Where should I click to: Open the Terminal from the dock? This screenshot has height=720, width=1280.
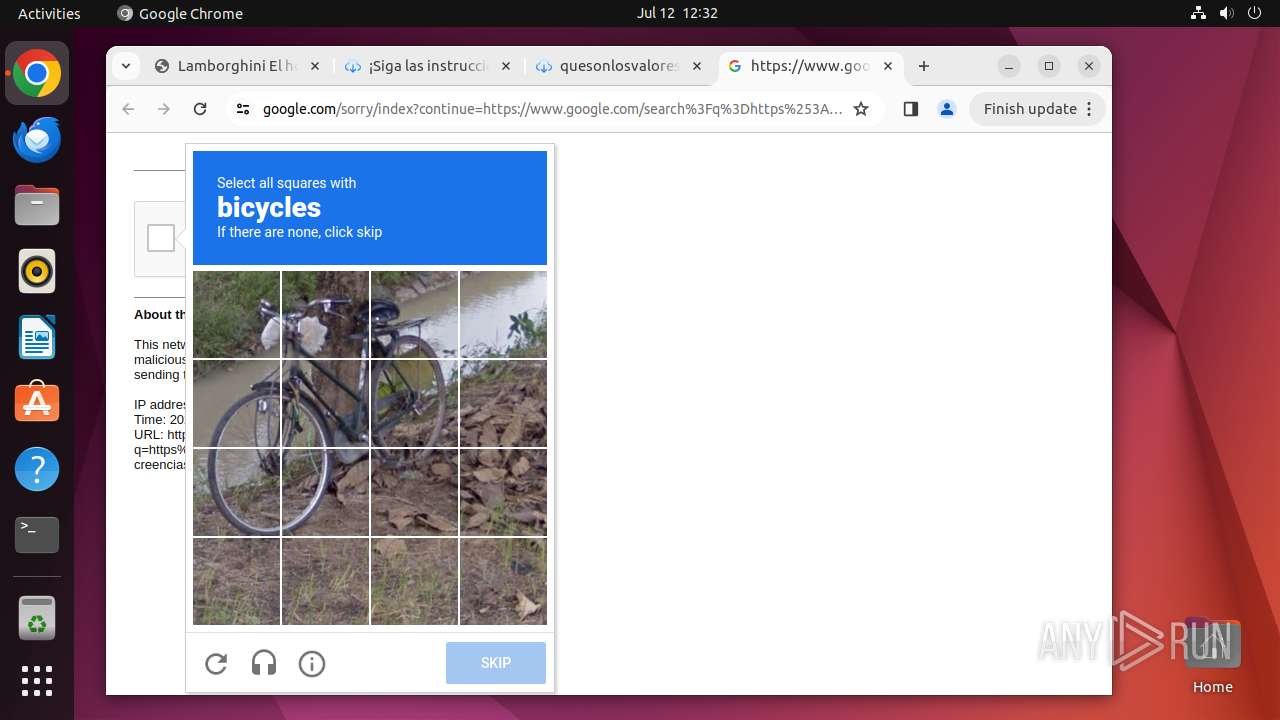(37, 535)
